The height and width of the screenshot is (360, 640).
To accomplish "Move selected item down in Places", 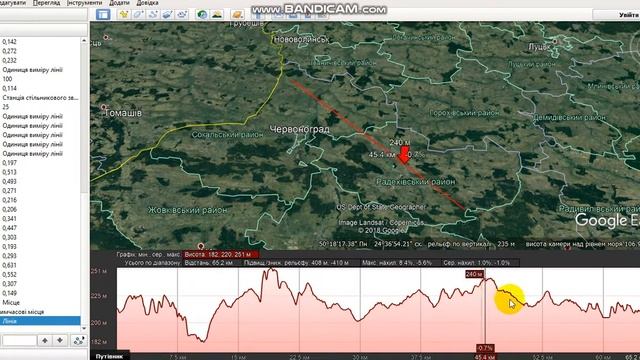I will pyautogui.click(x=60, y=340).
